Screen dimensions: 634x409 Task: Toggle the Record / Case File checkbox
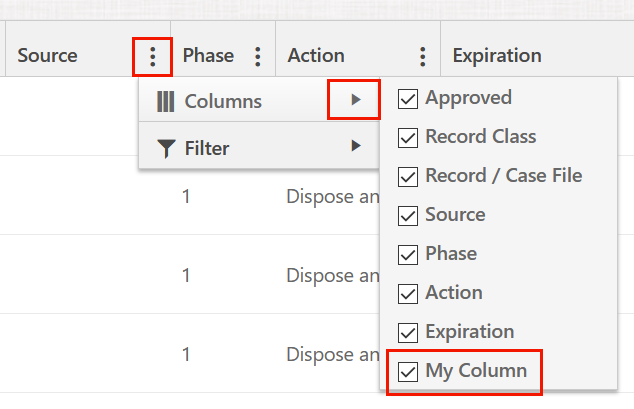click(x=408, y=176)
